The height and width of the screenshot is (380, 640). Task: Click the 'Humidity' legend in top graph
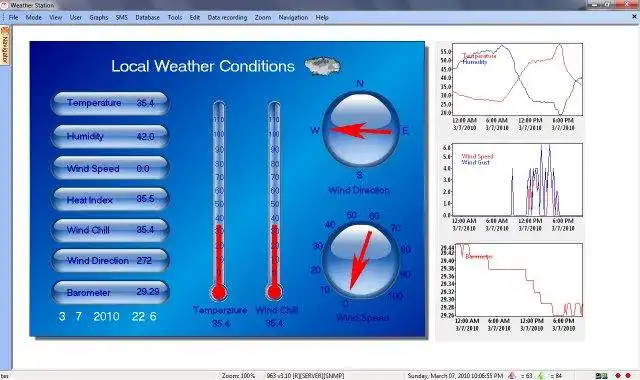coord(475,62)
